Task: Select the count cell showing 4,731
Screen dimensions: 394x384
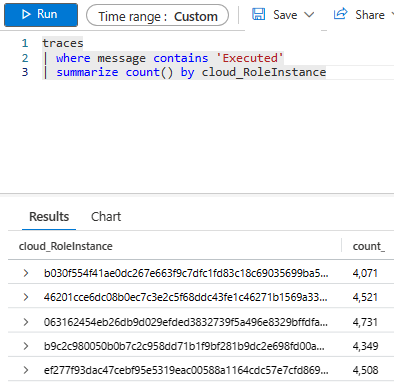Action: (x=365, y=322)
